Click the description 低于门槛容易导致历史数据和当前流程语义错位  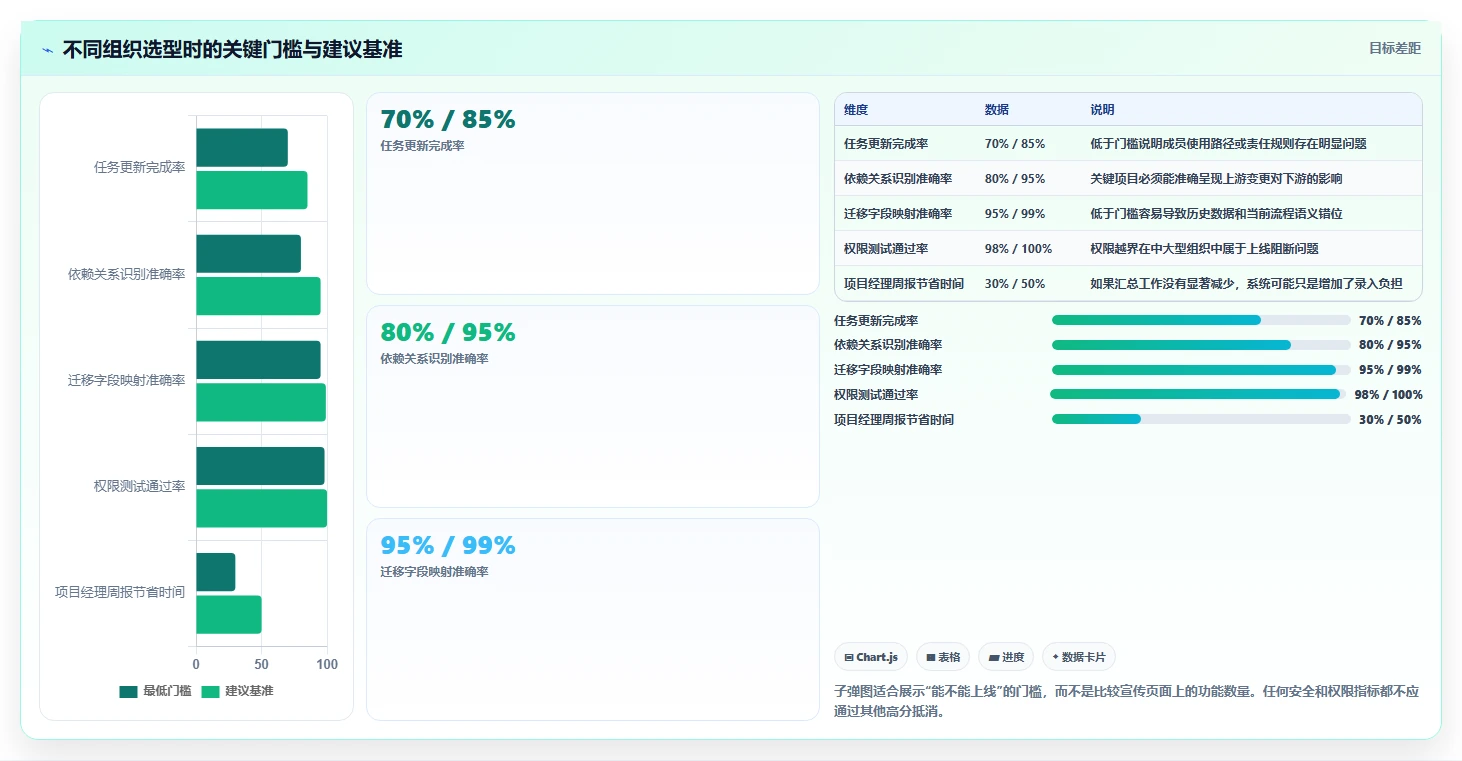point(1217,214)
